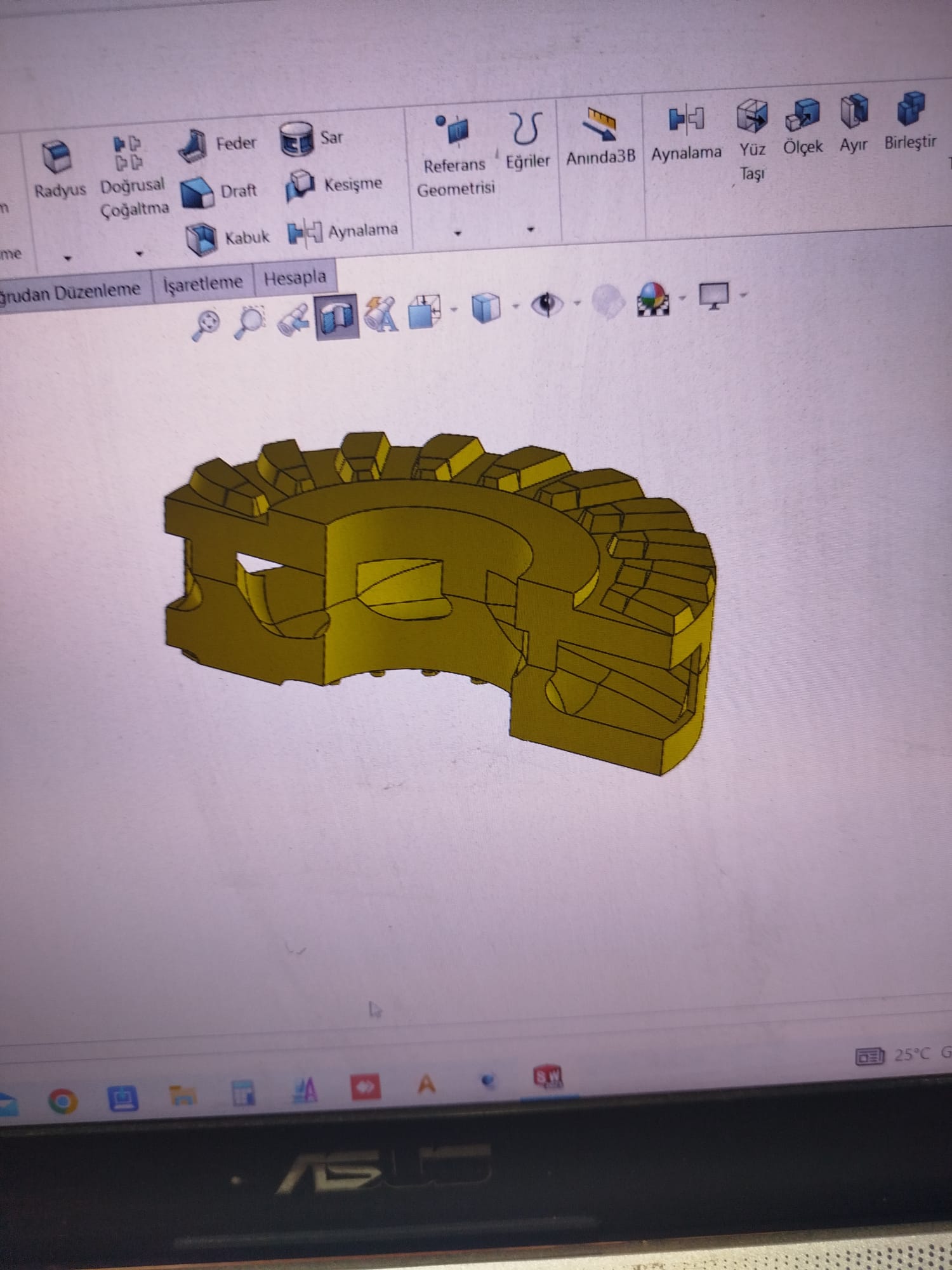This screenshot has width=952, height=1270.
Task: Launch the Anında3B tool
Action: 600,137
